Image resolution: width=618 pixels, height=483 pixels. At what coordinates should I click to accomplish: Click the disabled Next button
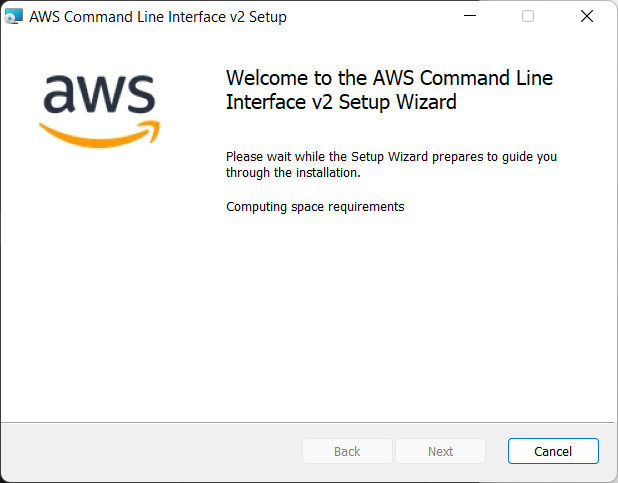(440, 451)
